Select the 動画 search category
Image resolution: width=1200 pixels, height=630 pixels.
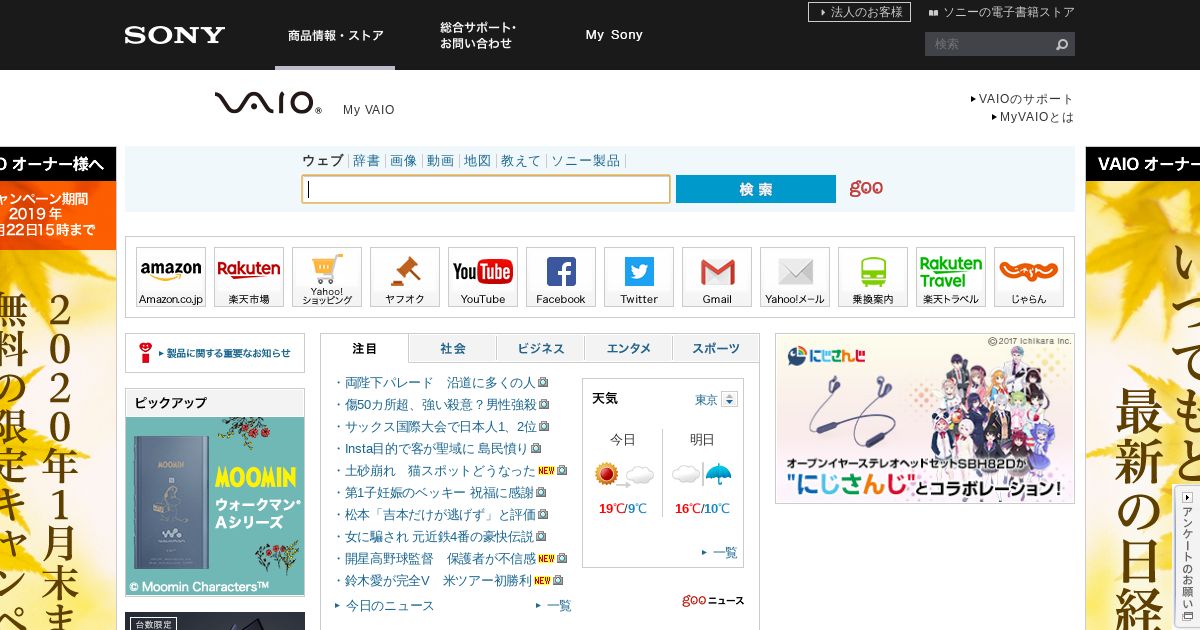440,160
